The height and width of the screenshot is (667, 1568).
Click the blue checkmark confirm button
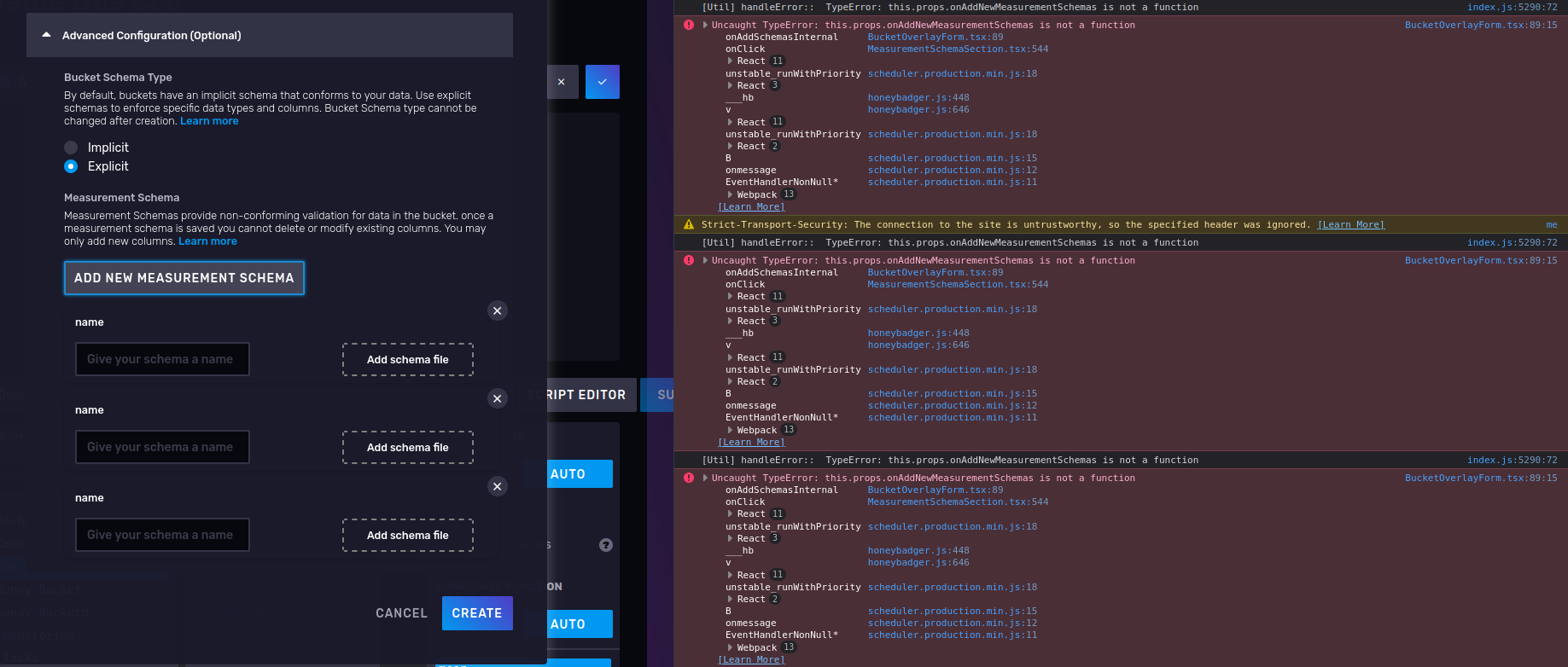click(603, 82)
